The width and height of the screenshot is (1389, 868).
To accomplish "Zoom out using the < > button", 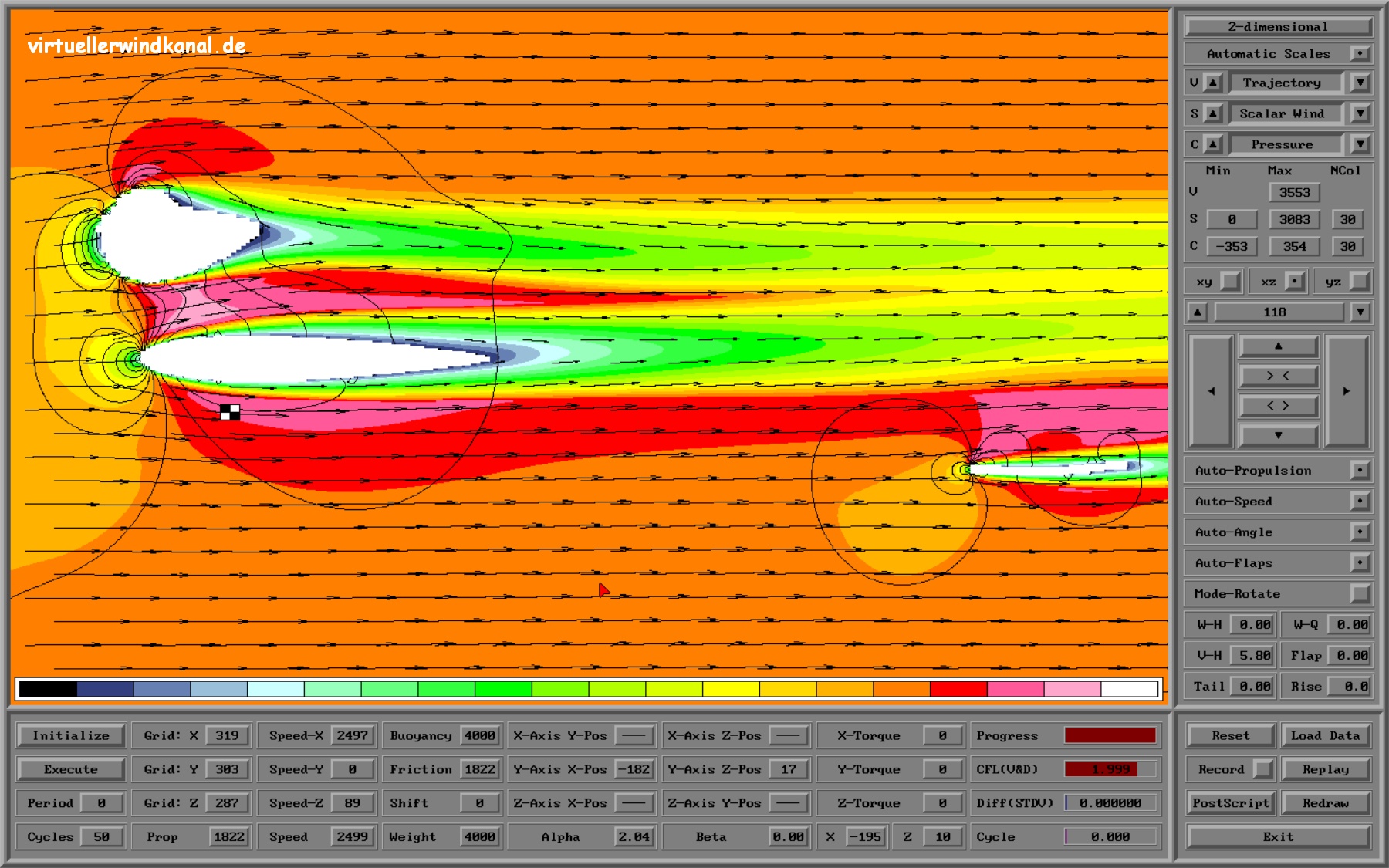I will pyautogui.click(x=1279, y=406).
